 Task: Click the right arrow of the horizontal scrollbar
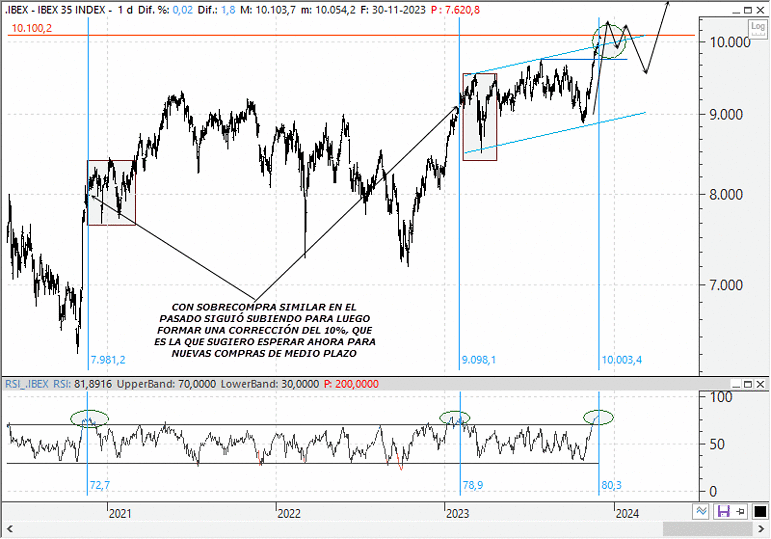763,529
